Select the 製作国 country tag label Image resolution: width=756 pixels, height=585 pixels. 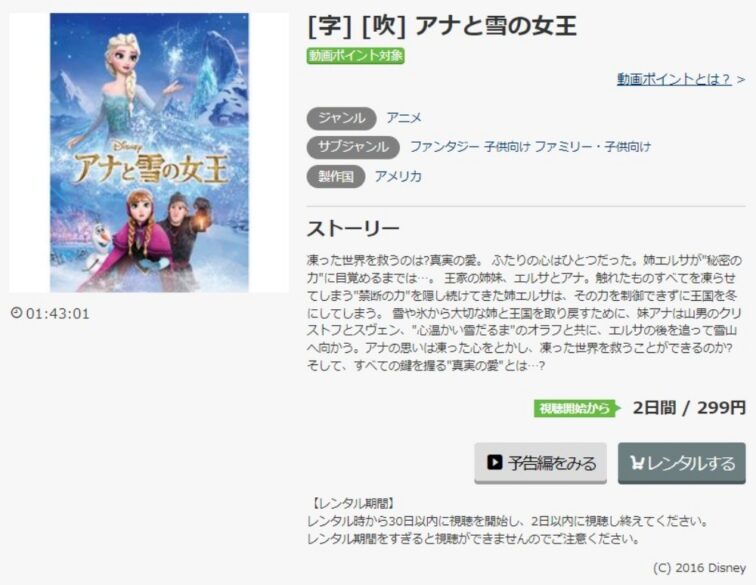(x=336, y=177)
